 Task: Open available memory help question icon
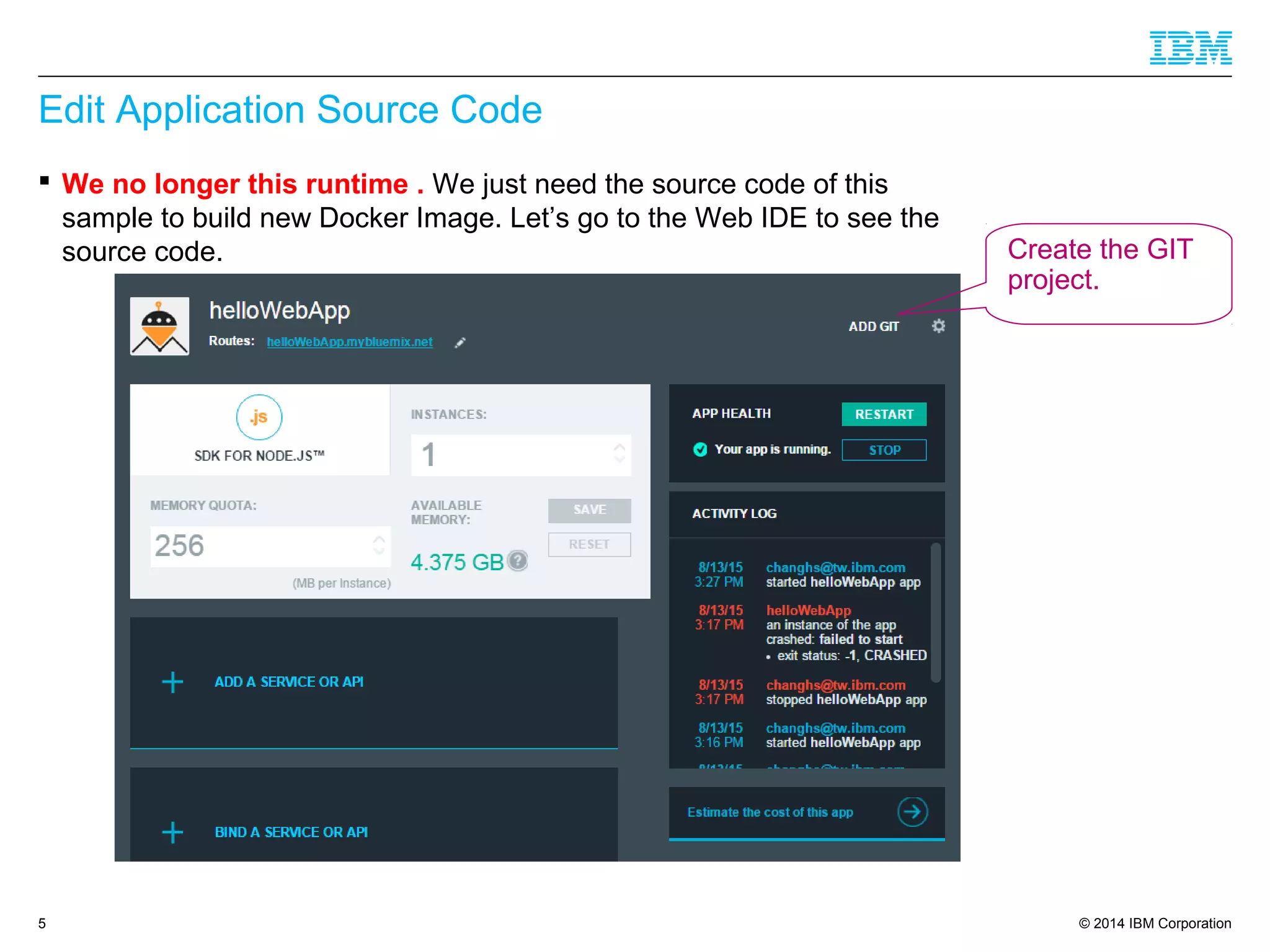coord(518,561)
